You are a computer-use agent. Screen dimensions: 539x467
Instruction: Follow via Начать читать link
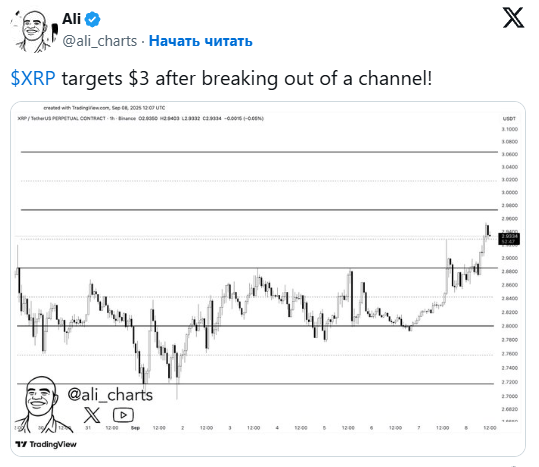click(x=200, y=41)
